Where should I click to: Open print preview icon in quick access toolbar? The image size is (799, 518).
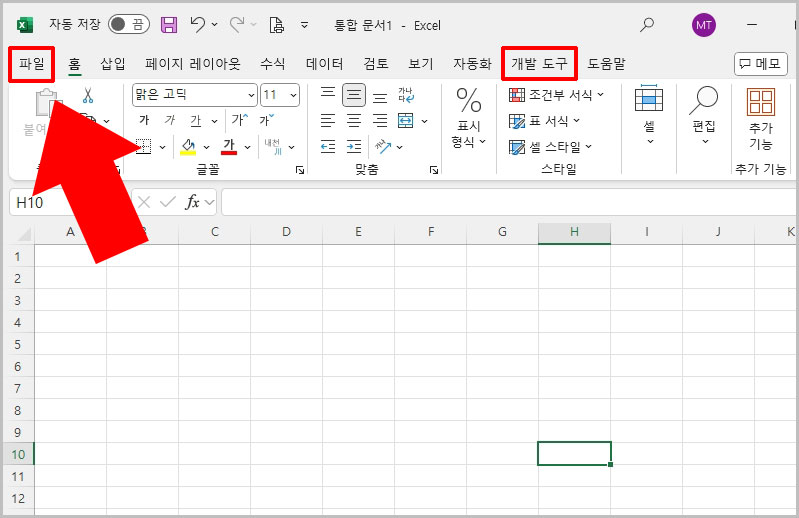[276, 24]
